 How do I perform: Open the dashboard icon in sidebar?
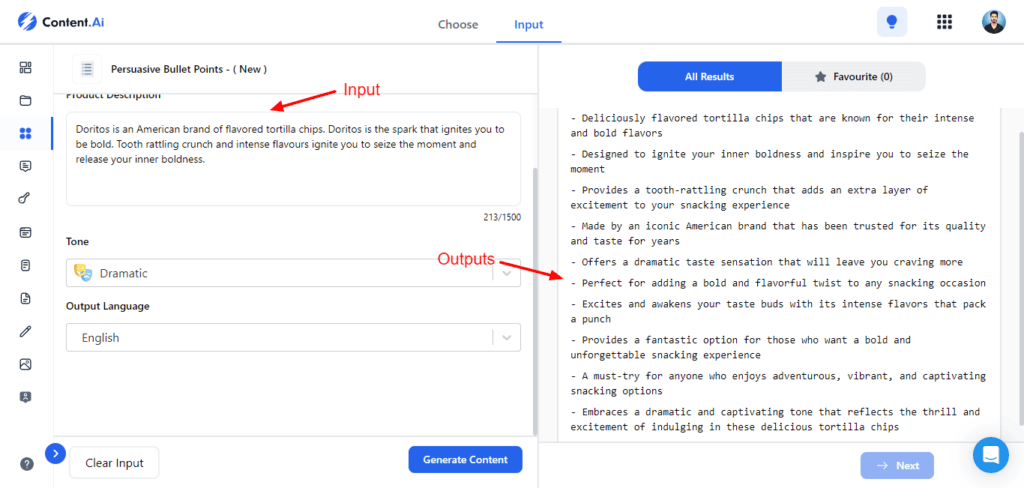(x=25, y=67)
